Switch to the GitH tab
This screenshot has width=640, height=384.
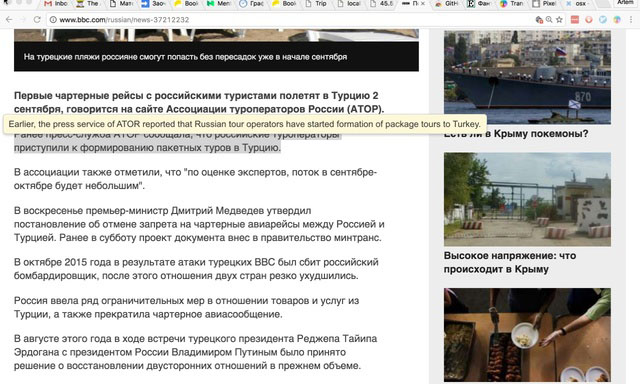tap(447, 4)
